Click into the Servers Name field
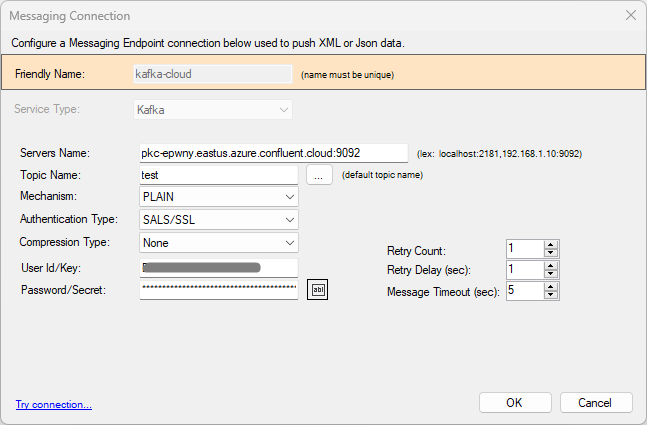 click(x=274, y=153)
